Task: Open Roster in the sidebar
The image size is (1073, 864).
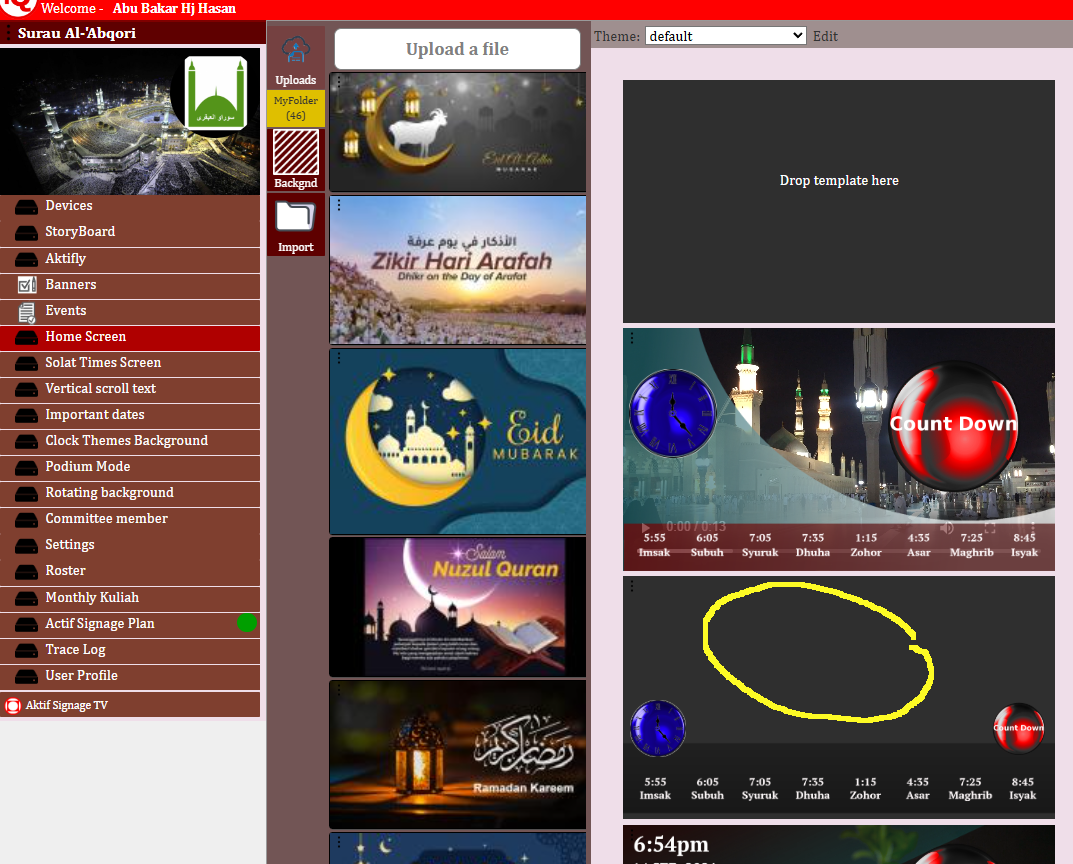Action: click(130, 571)
